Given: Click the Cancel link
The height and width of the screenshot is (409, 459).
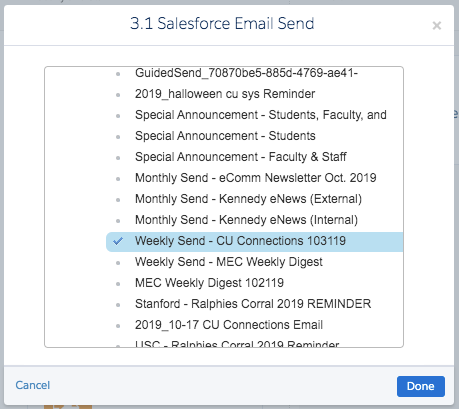Looking at the screenshot, I should [x=33, y=385].
